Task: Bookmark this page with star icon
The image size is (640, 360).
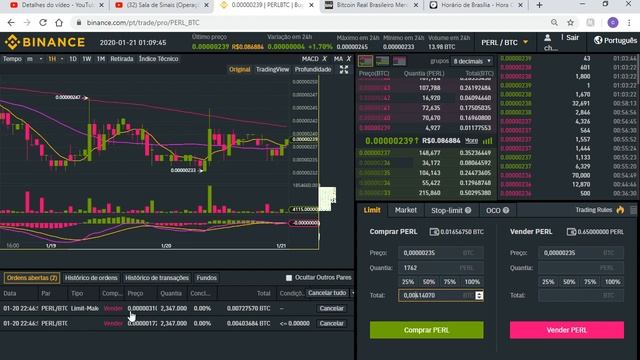Action: pos(571,23)
